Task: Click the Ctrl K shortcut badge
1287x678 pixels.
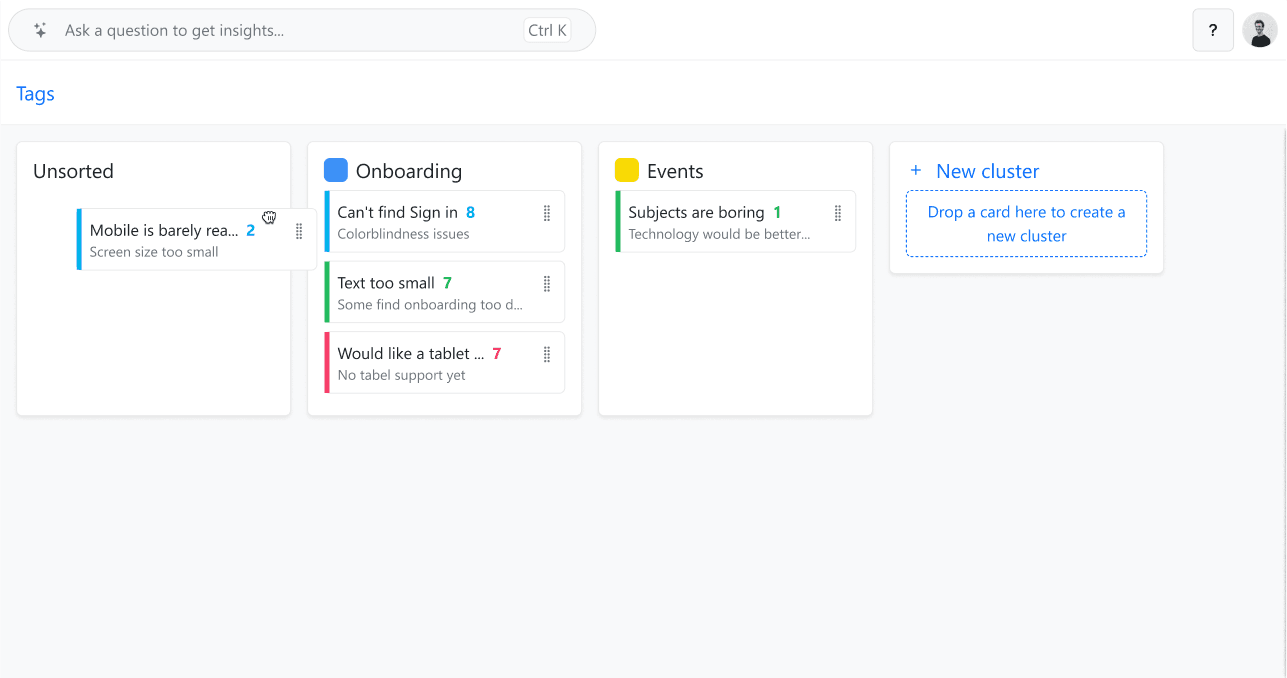Action: pos(547,30)
